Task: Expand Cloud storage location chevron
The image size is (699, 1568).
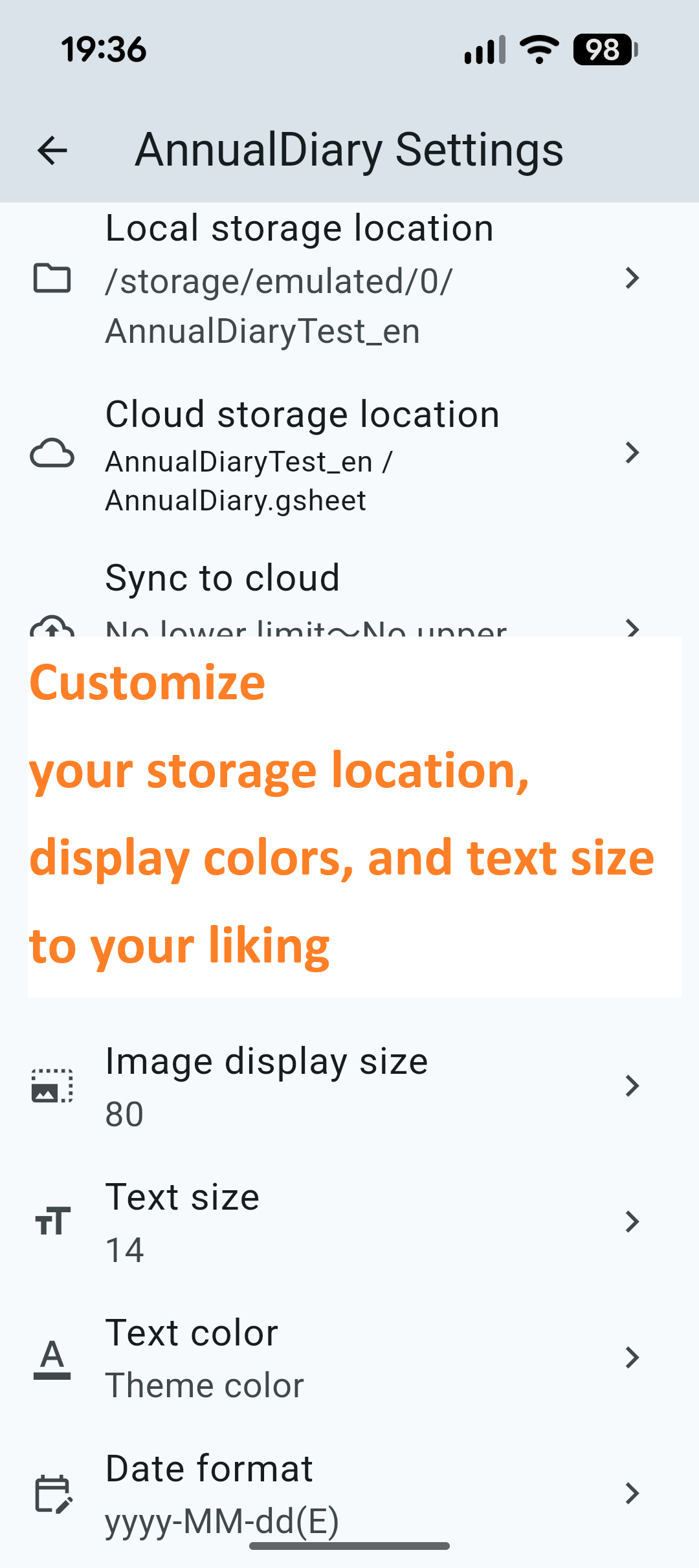Action: [632, 453]
